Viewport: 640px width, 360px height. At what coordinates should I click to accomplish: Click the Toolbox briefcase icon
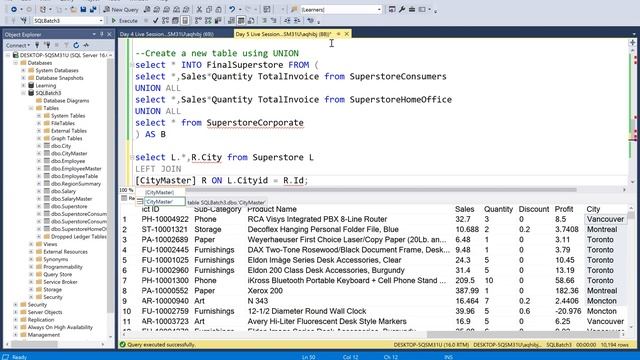pyautogui.click(x=412, y=9)
